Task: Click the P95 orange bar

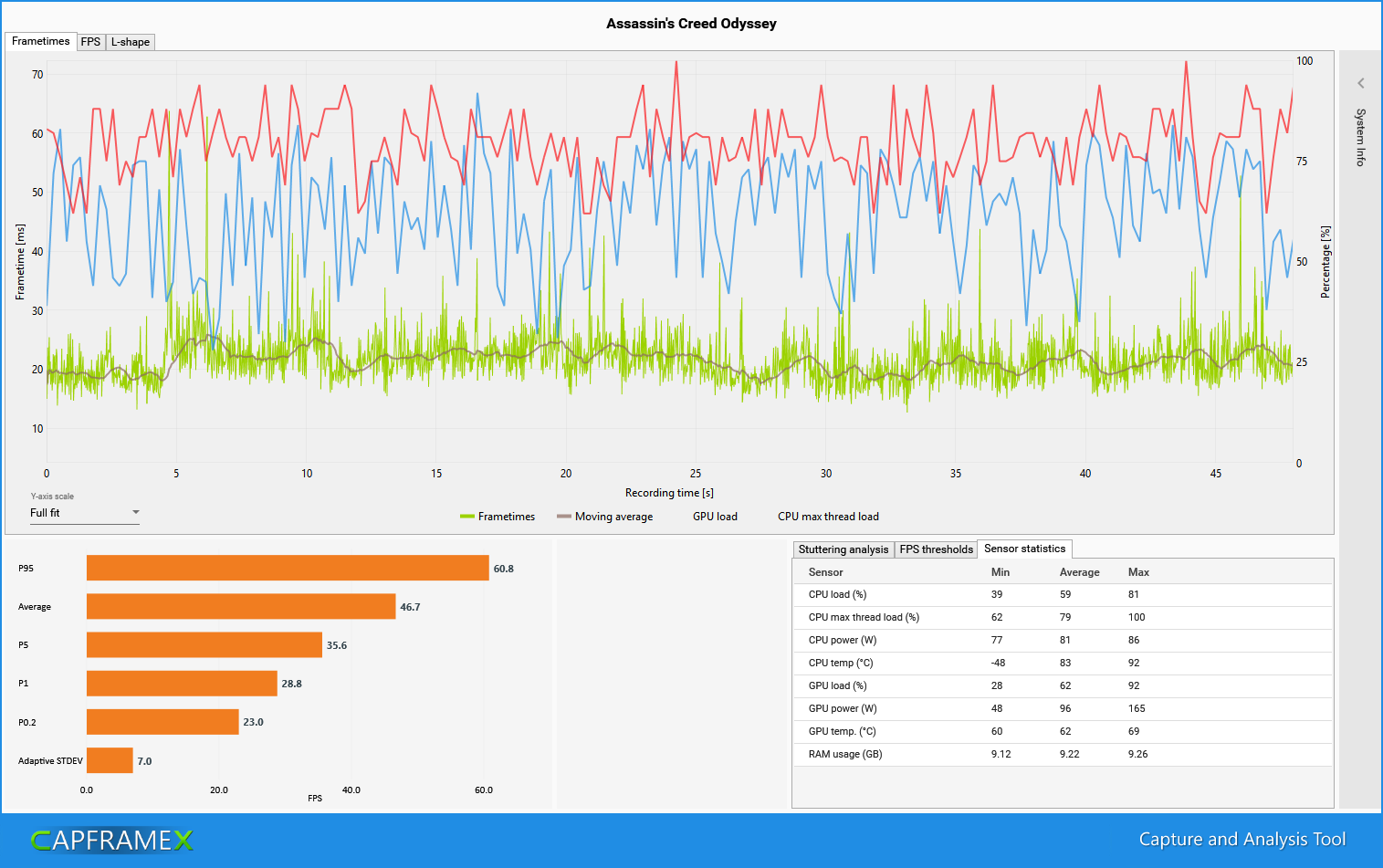Action: click(288, 568)
